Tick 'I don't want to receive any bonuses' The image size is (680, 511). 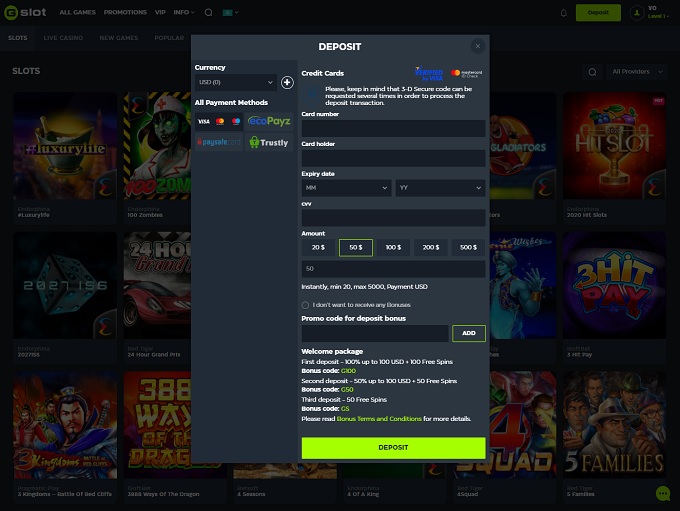(x=305, y=305)
